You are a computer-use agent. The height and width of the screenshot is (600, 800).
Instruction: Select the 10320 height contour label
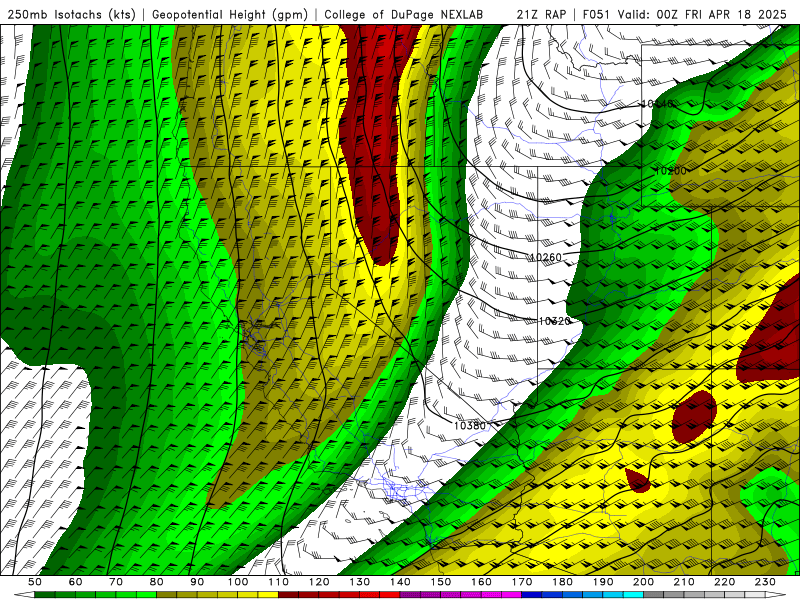[555, 321]
